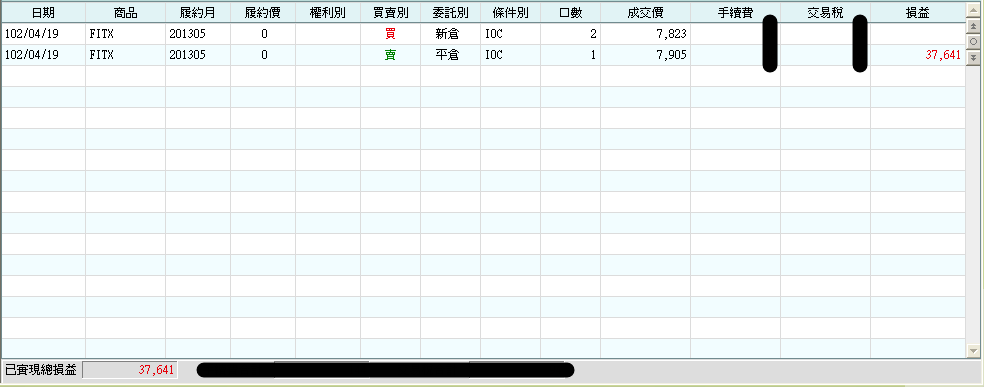The image size is (984, 387).
Task: Click the 201305 cell in the first row
Action: pos(198,34)
